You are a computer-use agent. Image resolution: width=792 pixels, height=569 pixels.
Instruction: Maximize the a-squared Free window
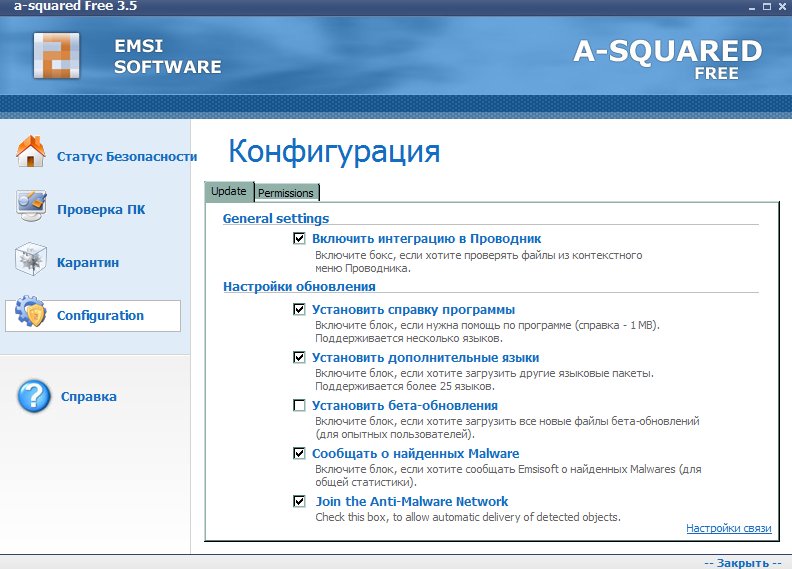pyautogui.click(x=767, y=7)
